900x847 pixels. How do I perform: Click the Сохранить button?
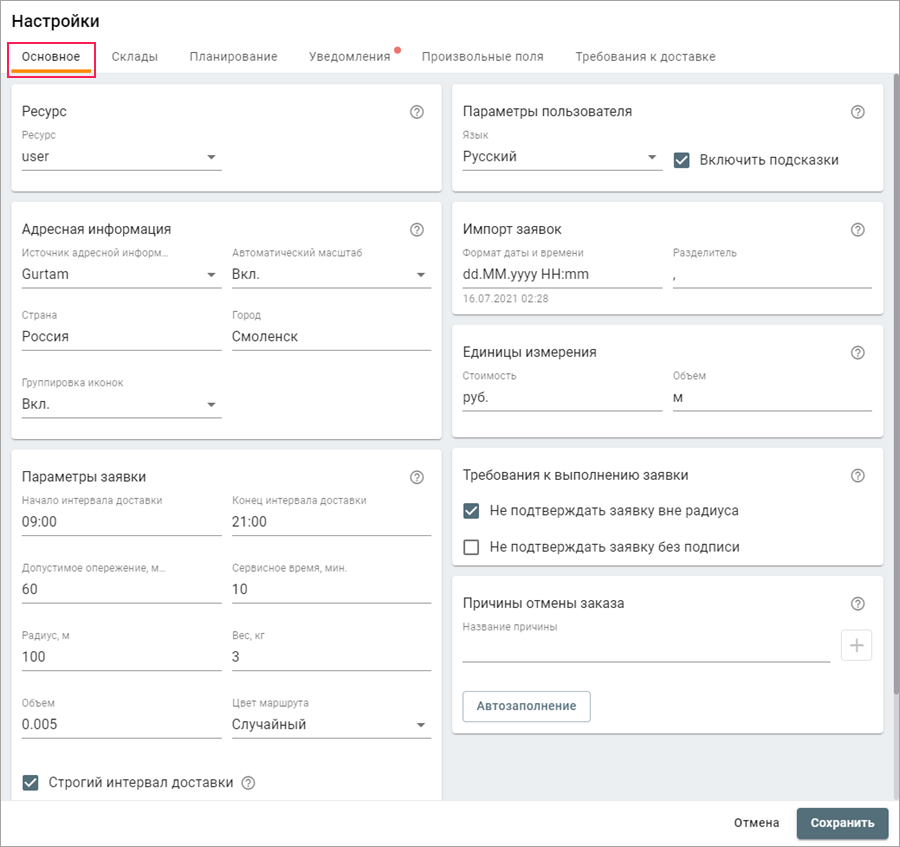(x=842, y=823)
